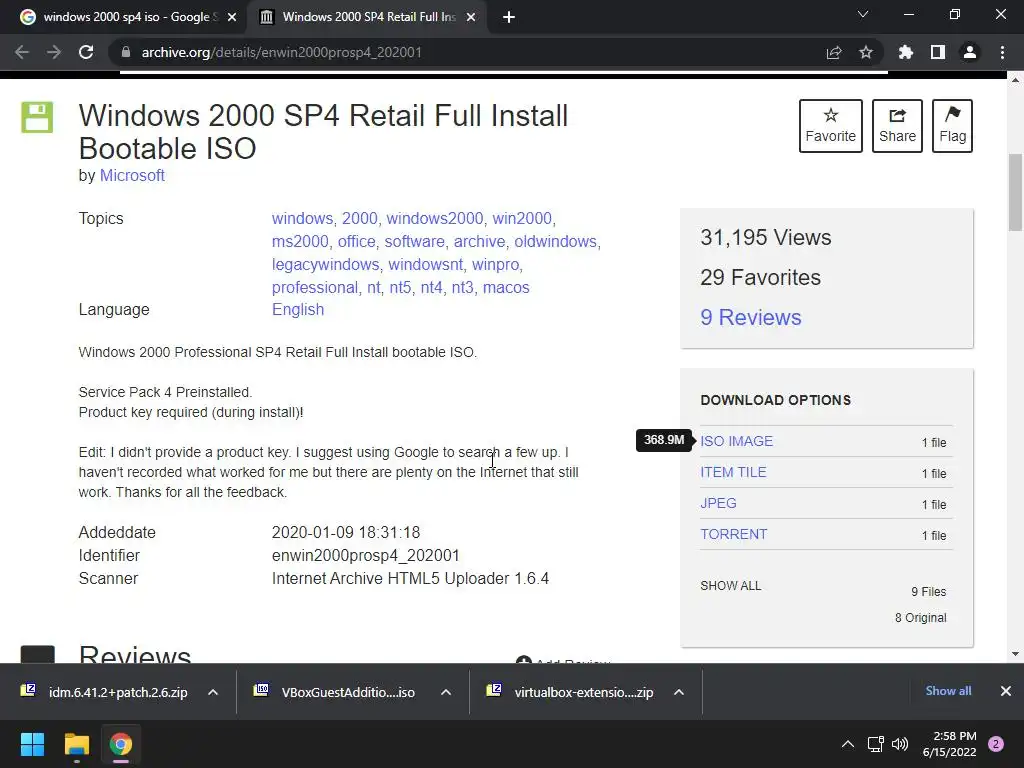1024x768 pixels.
Task: Click the Favorite button
Action: (x=831, y=126)
